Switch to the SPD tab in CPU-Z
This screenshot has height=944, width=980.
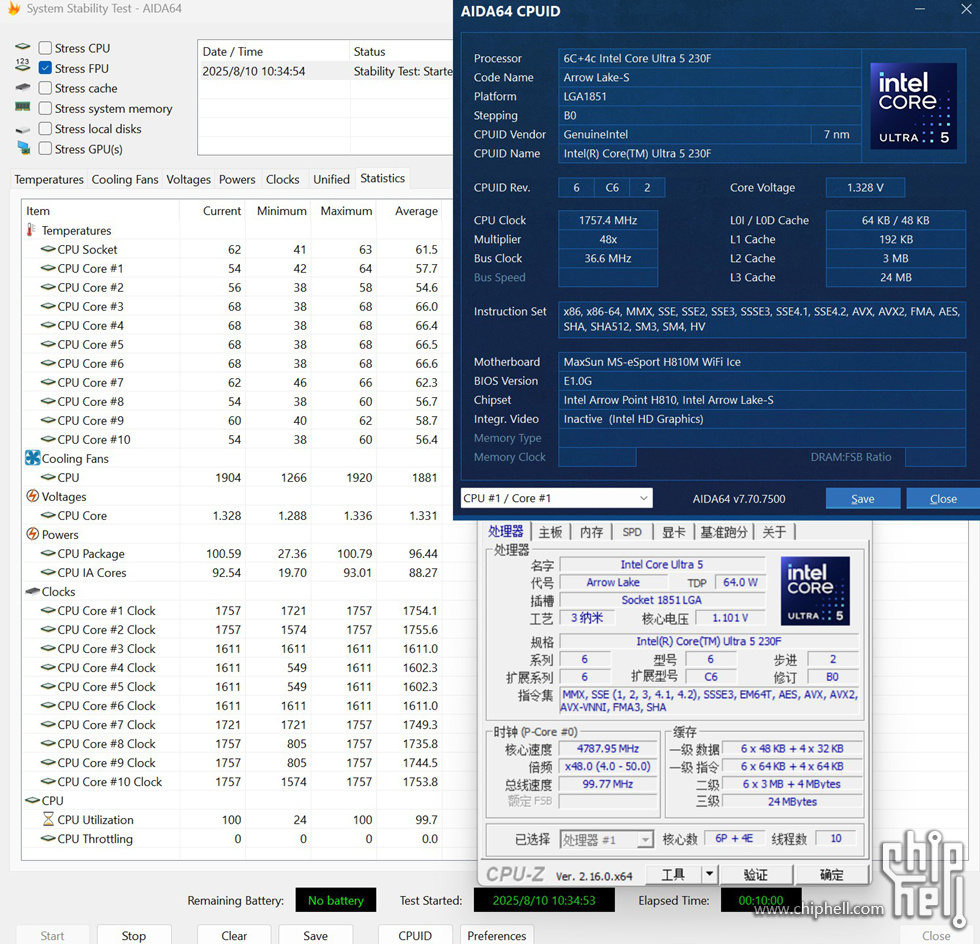632,532
